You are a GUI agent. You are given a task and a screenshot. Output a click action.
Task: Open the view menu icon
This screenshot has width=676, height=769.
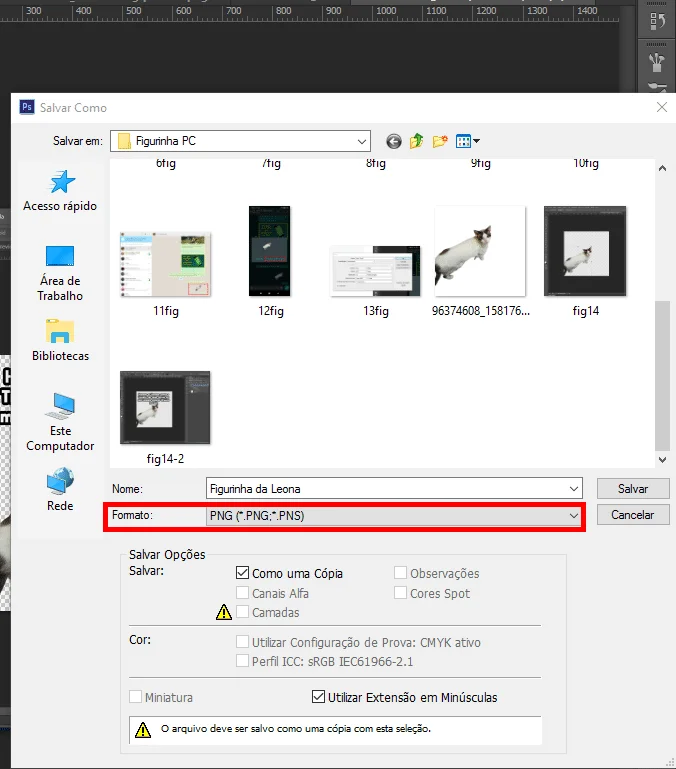click(x=468, y=141)
